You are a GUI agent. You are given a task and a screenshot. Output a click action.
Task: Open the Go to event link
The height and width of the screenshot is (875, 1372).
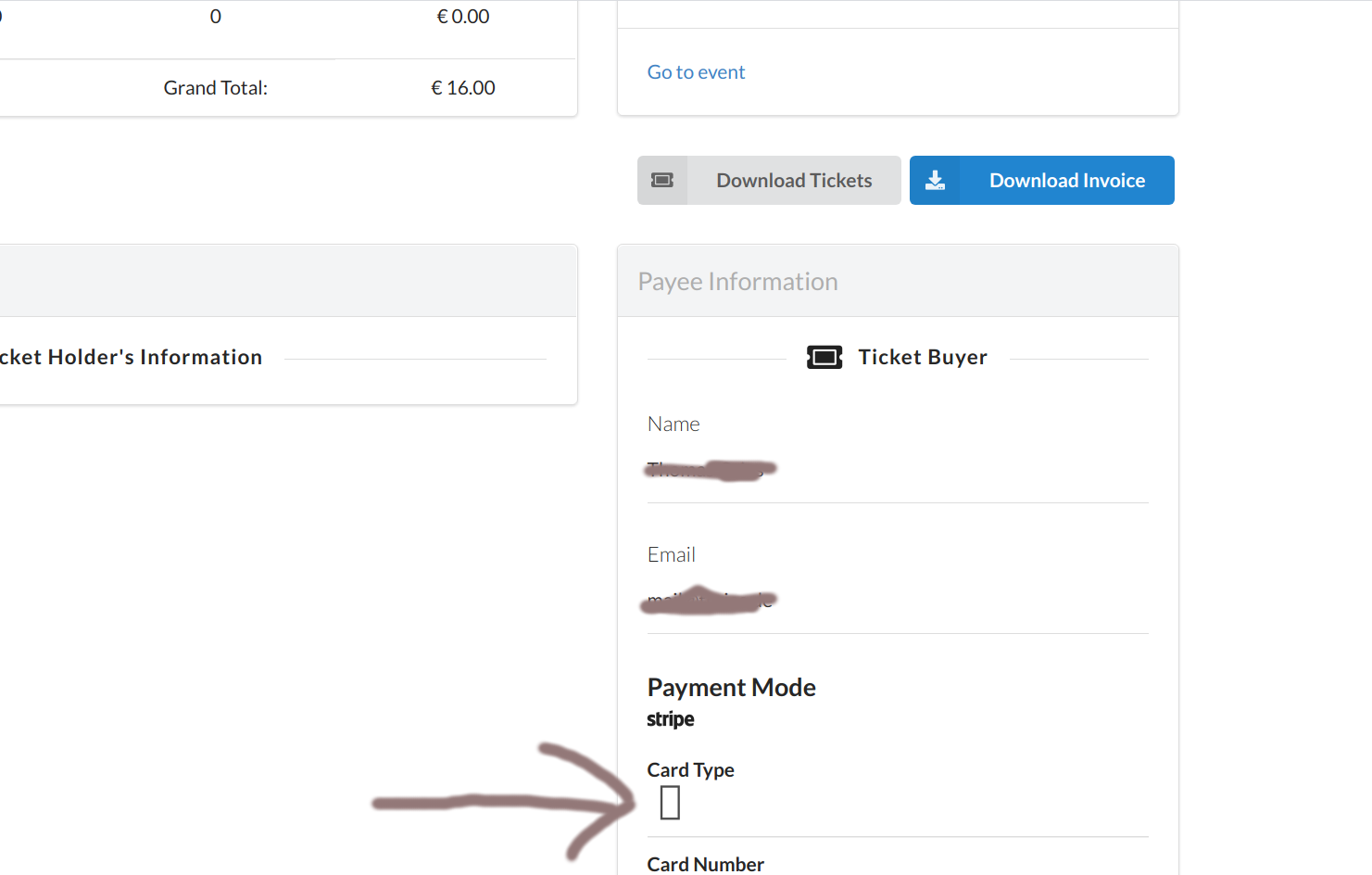coord(696,72)
